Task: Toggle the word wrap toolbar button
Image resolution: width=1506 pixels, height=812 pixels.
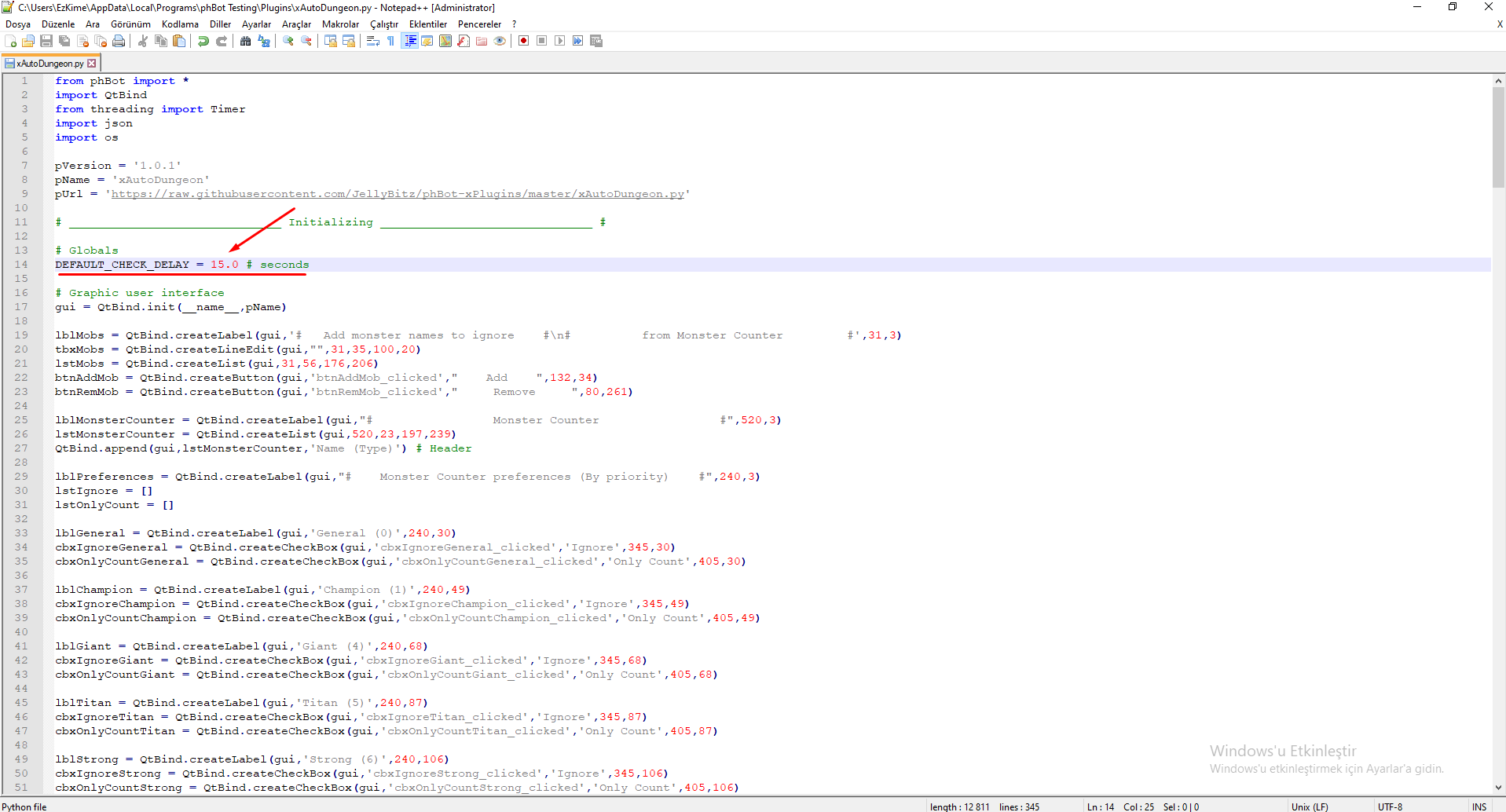Action: [x=373, y=41]
